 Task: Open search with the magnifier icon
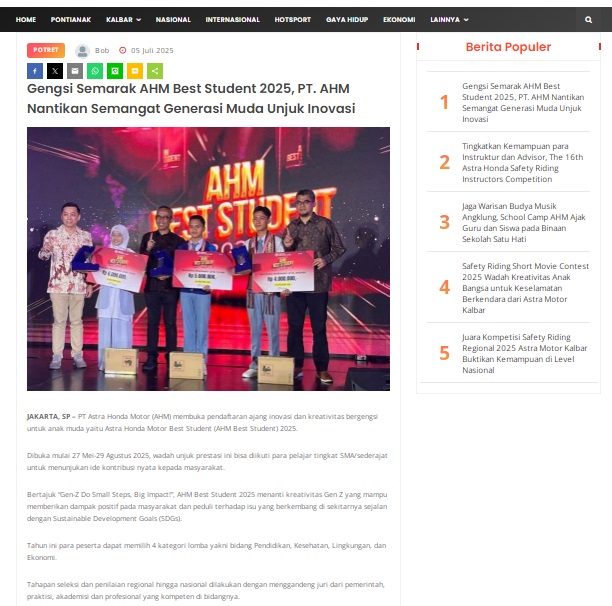tap(589, 20)
